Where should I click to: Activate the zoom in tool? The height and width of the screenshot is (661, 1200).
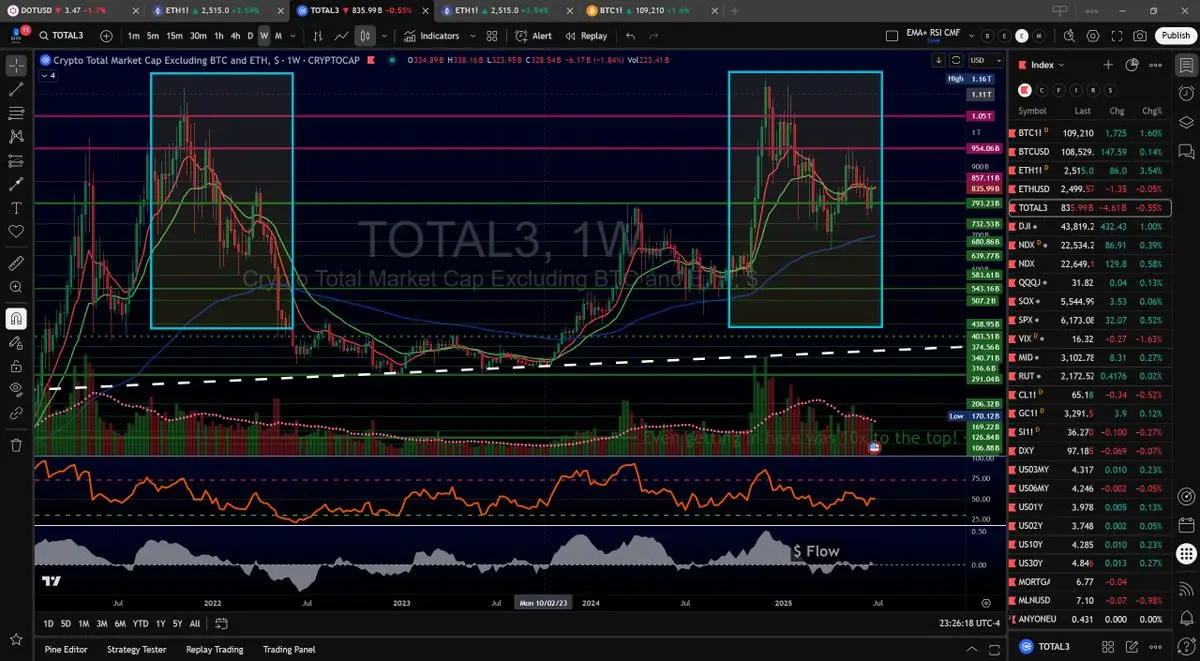(16, 287)
